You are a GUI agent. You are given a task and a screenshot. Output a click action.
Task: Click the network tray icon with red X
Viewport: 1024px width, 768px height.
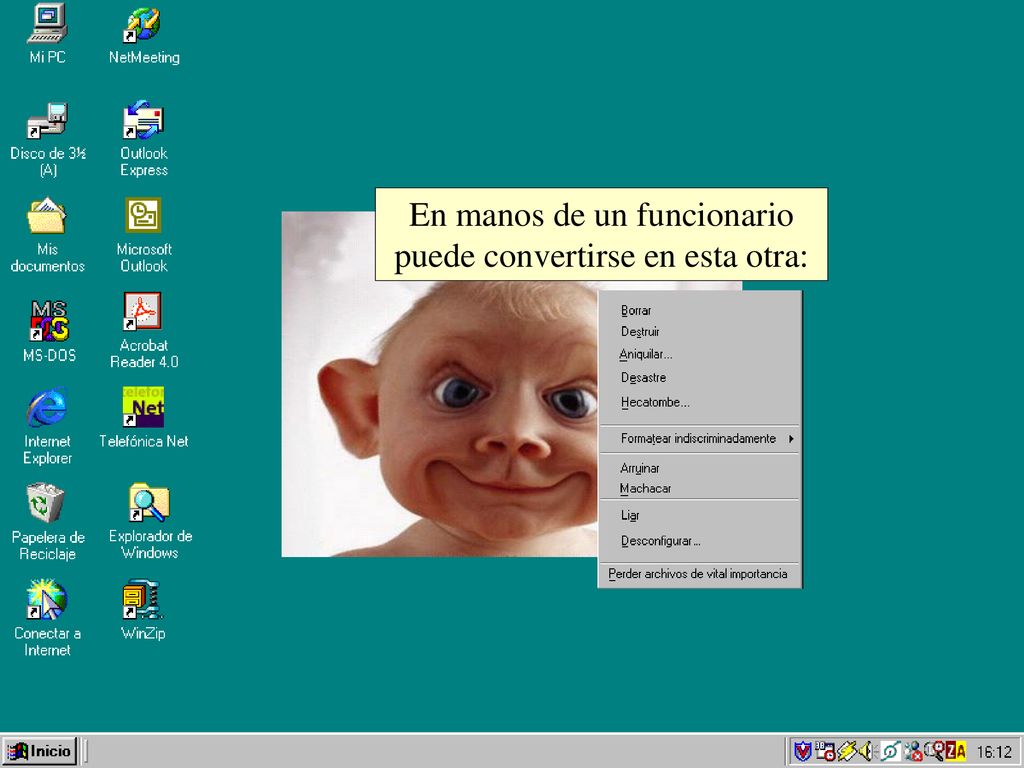tap(913, 752)
